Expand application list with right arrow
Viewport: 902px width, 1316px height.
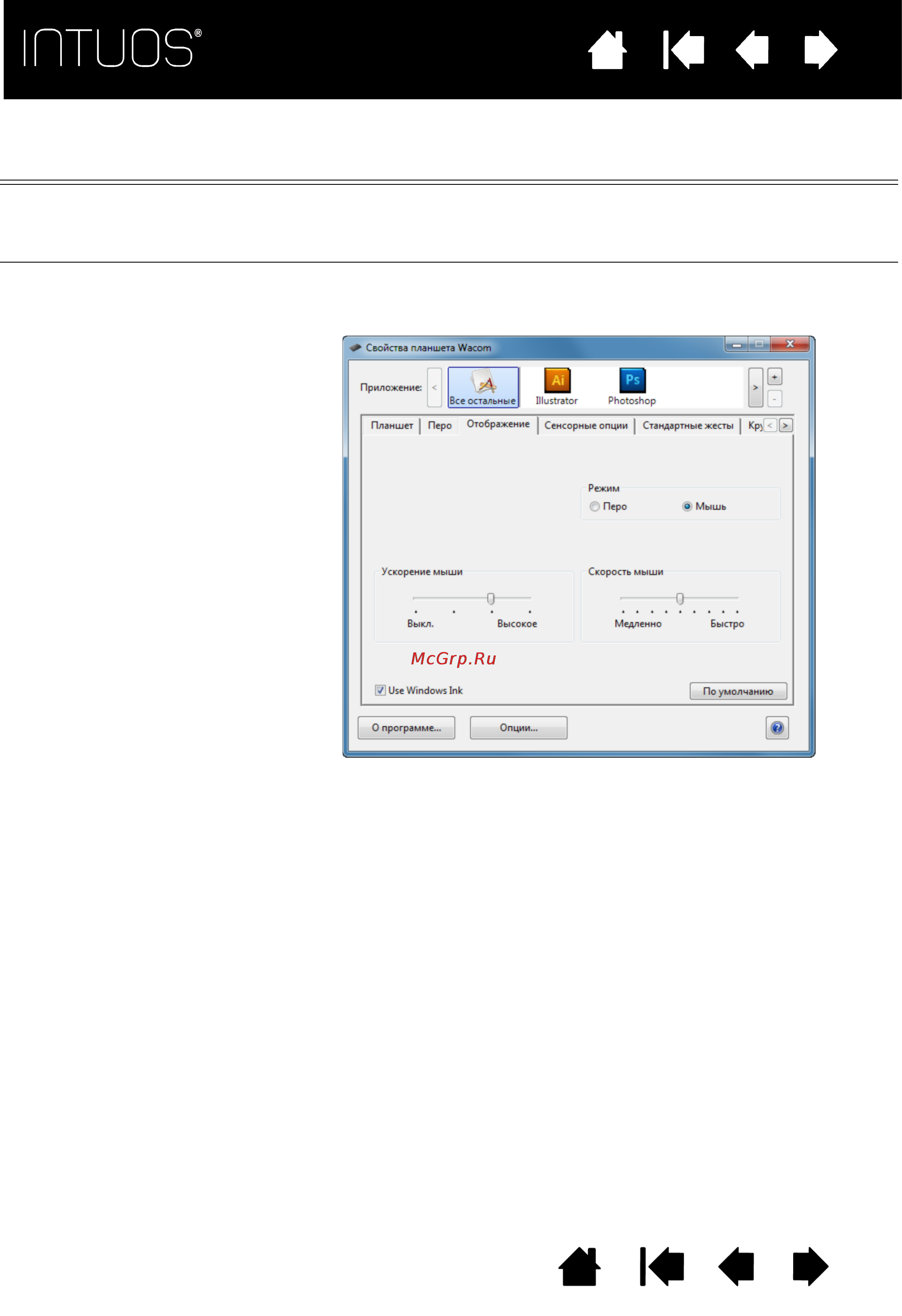(755, 387)
